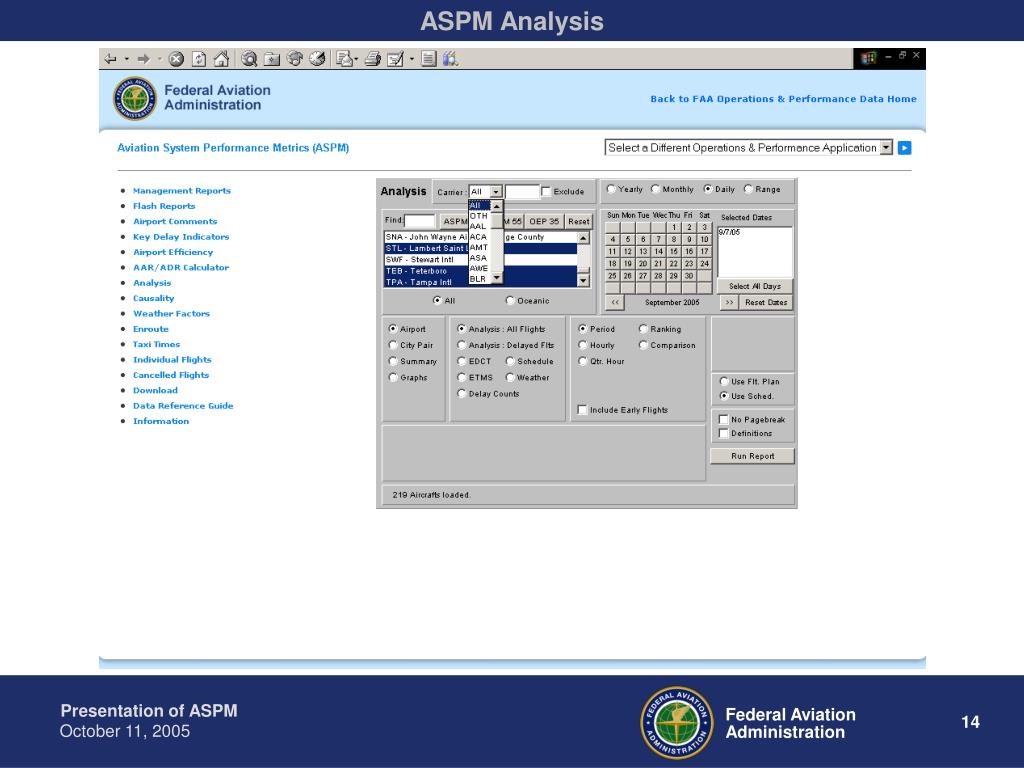1024x768 pixels.
Task: Click the Find input field
Action: pos(420,221)
